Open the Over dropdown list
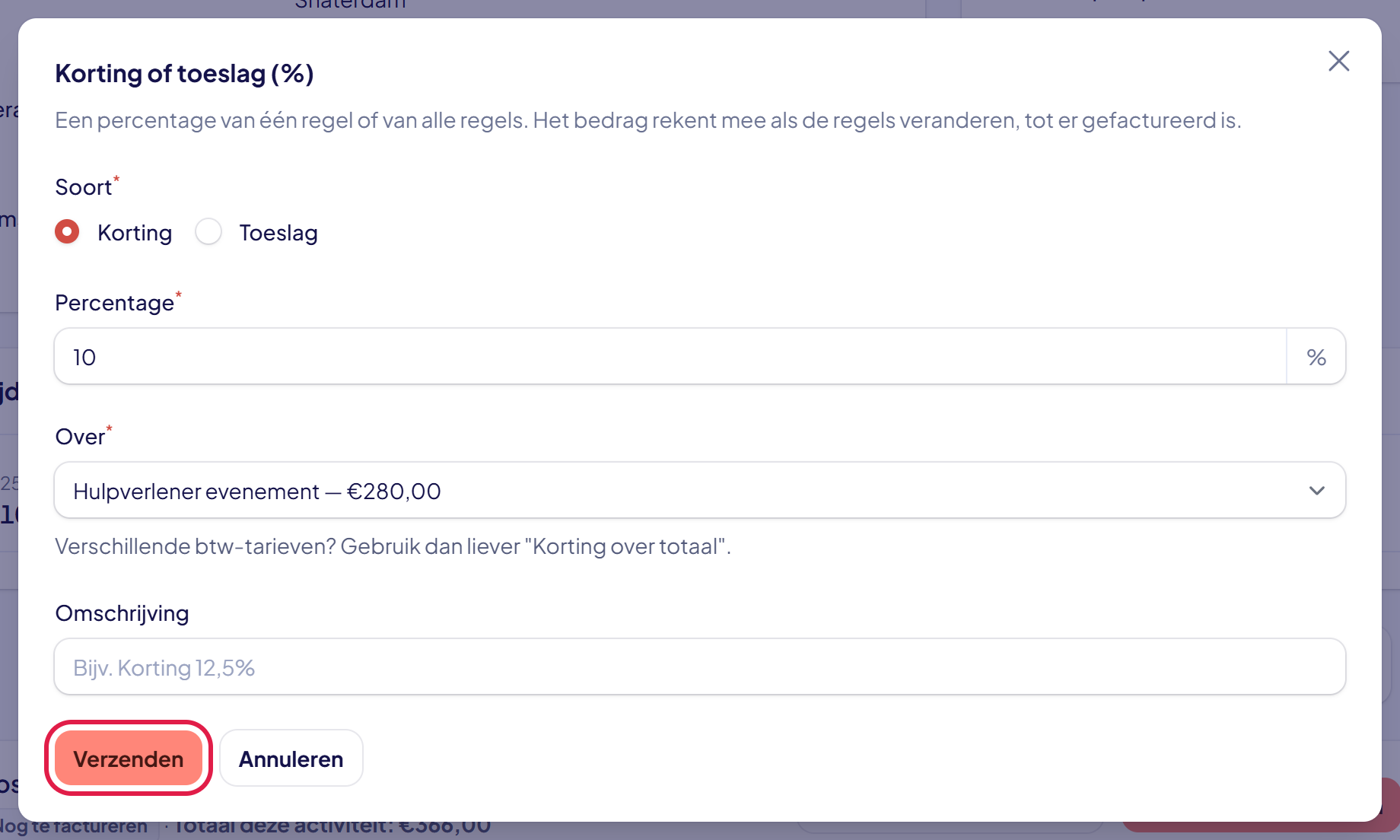Viewport: 1400px width, 840px height. (x=700, y=490)
